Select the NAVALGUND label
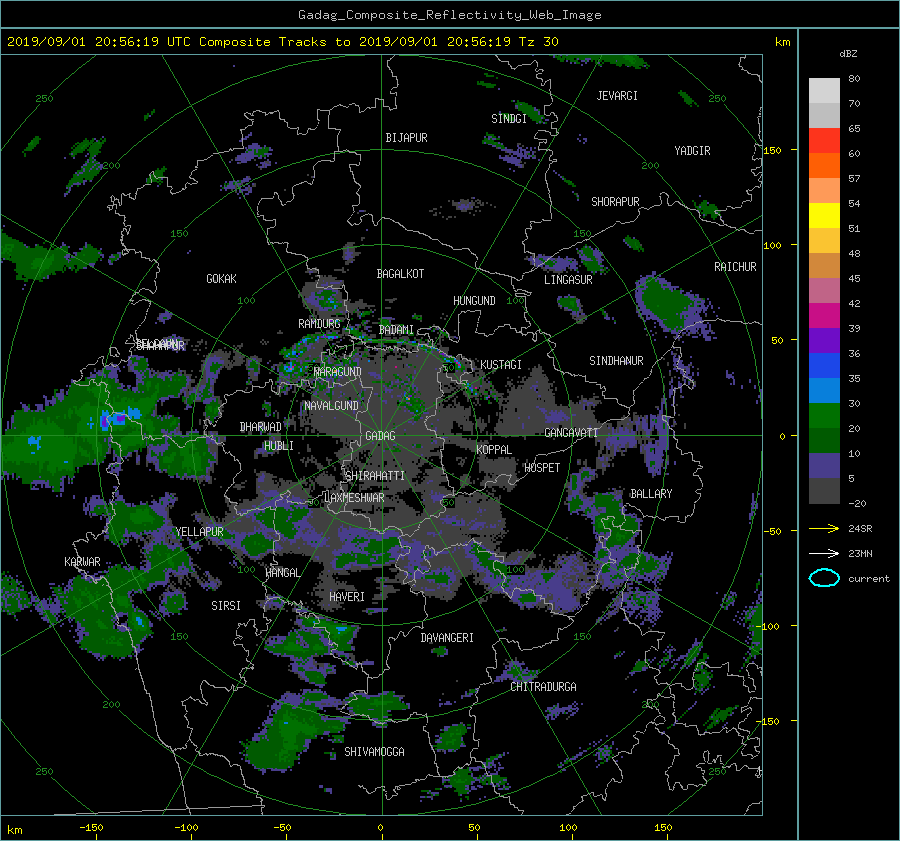This screenshot has width=900, height=841. (x=331, y=406)
